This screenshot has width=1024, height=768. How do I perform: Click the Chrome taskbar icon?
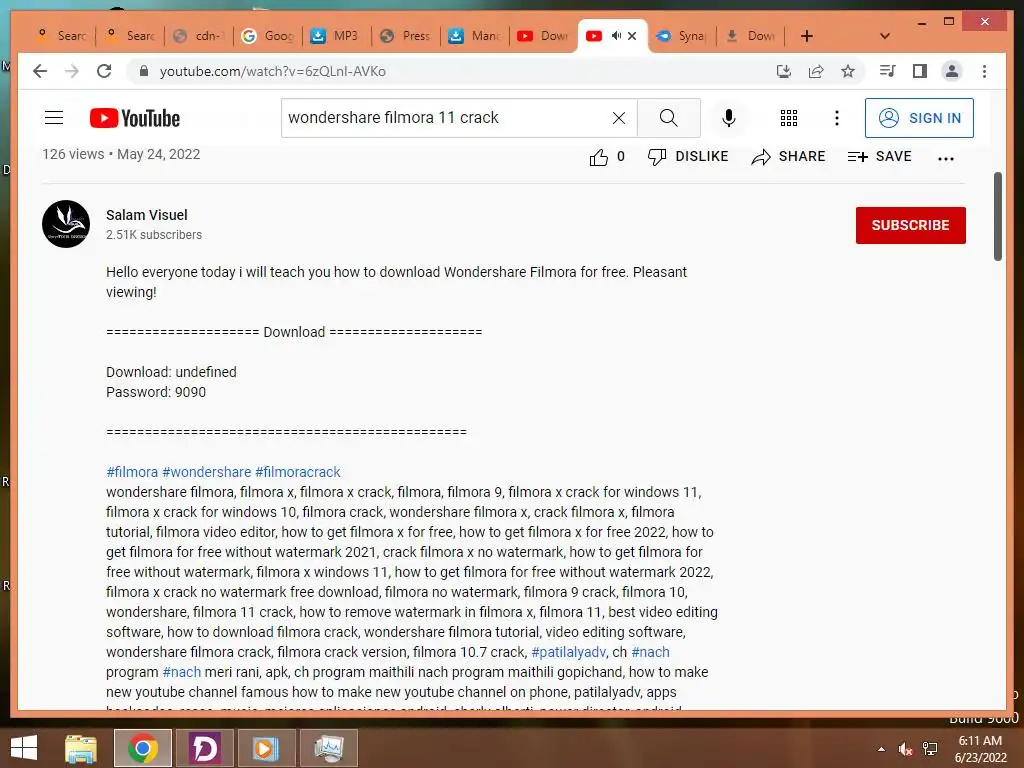click(142, 748)
